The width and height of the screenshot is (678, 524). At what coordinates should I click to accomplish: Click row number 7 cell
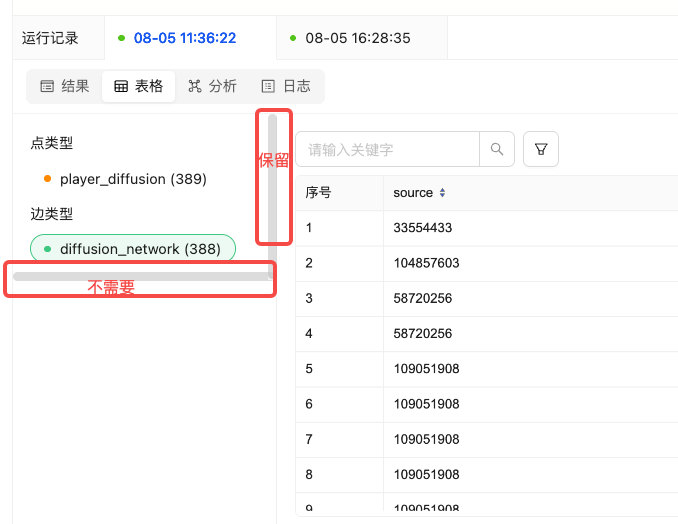tap(339, 439)
